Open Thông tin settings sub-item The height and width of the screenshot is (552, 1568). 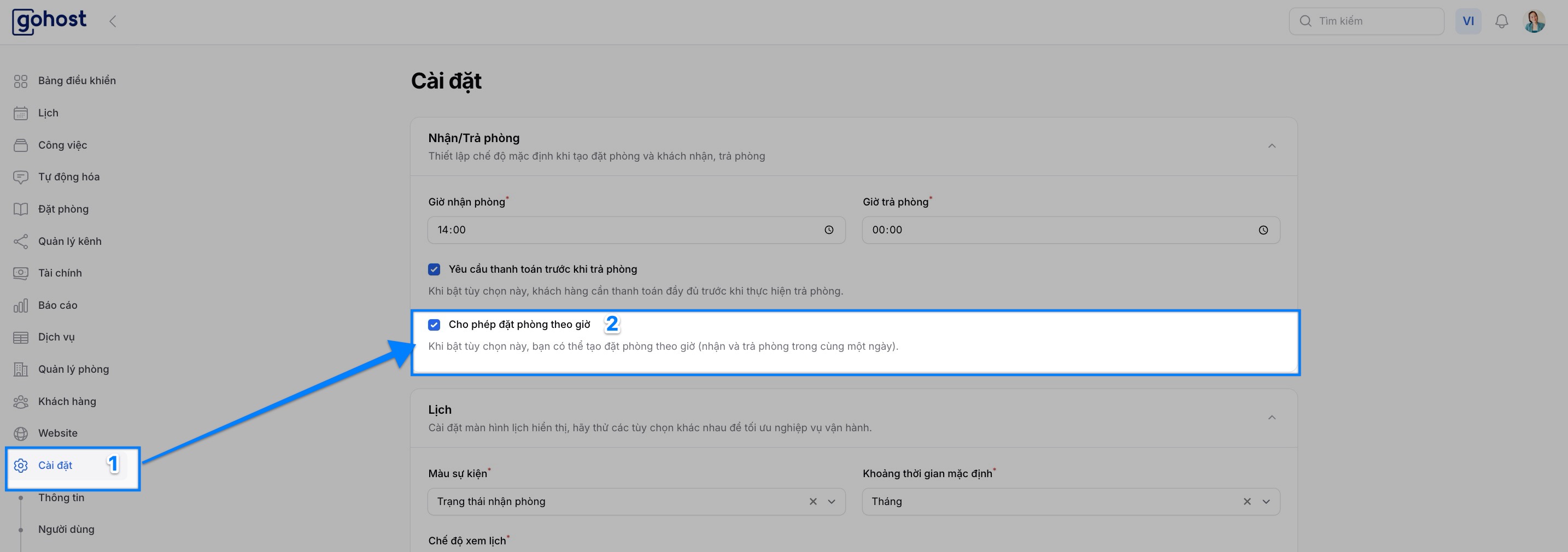(61, 498)
